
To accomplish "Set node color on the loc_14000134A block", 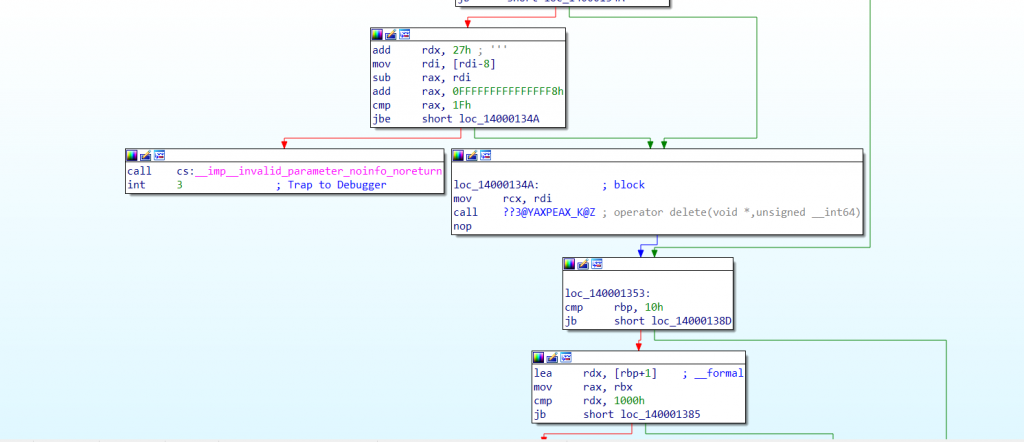I will pos(458,155).
